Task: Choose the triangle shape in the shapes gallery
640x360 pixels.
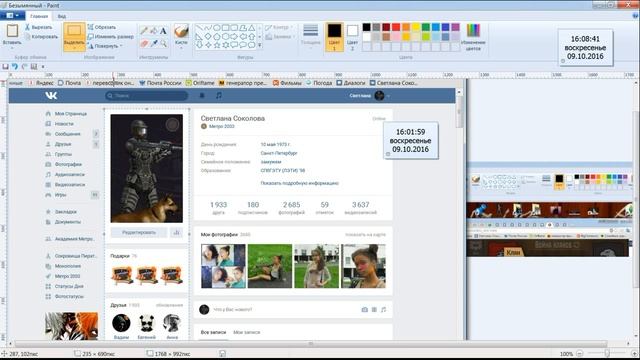Action: coord(252,28)
